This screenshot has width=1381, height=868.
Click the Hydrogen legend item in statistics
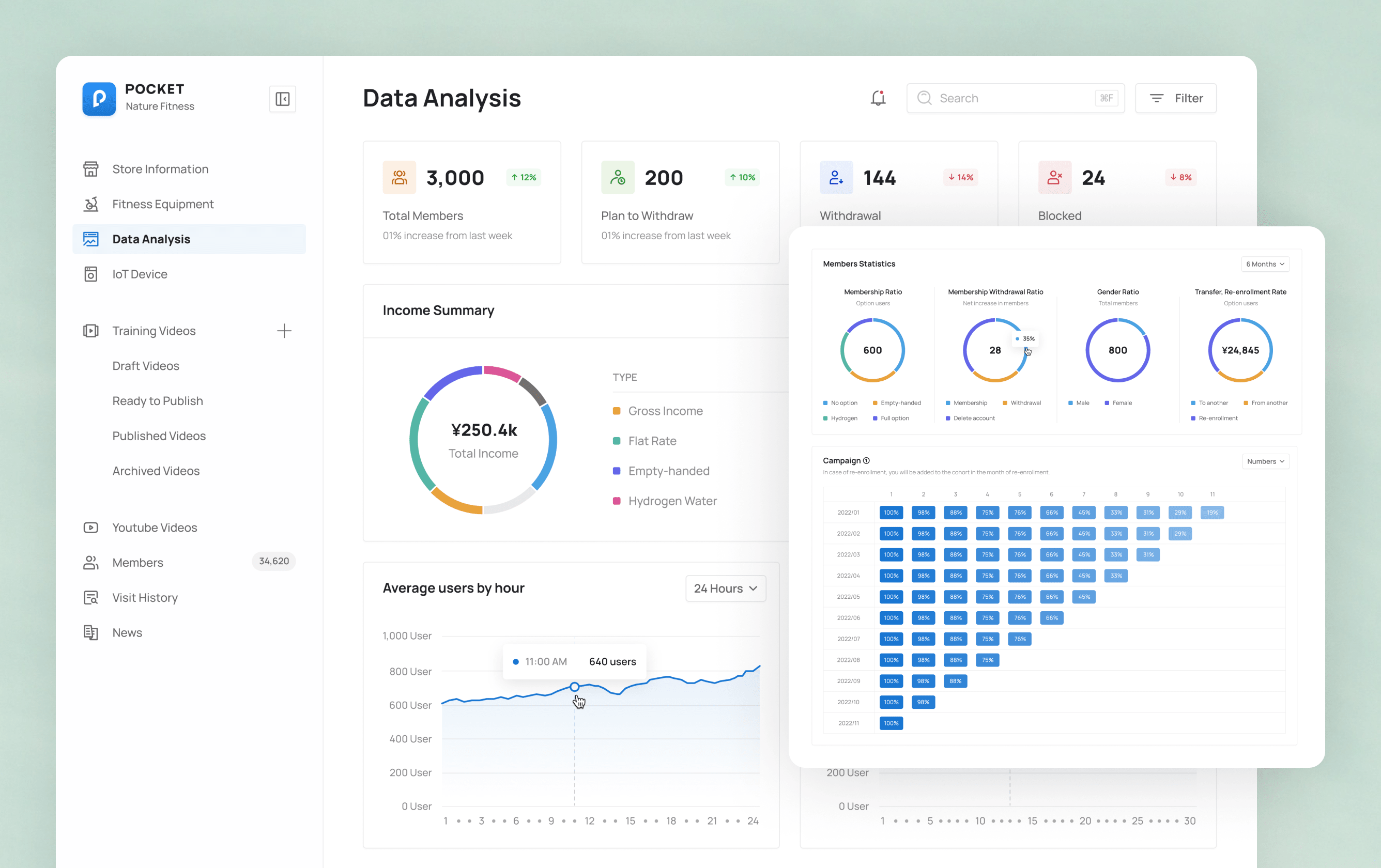(840, 418)
